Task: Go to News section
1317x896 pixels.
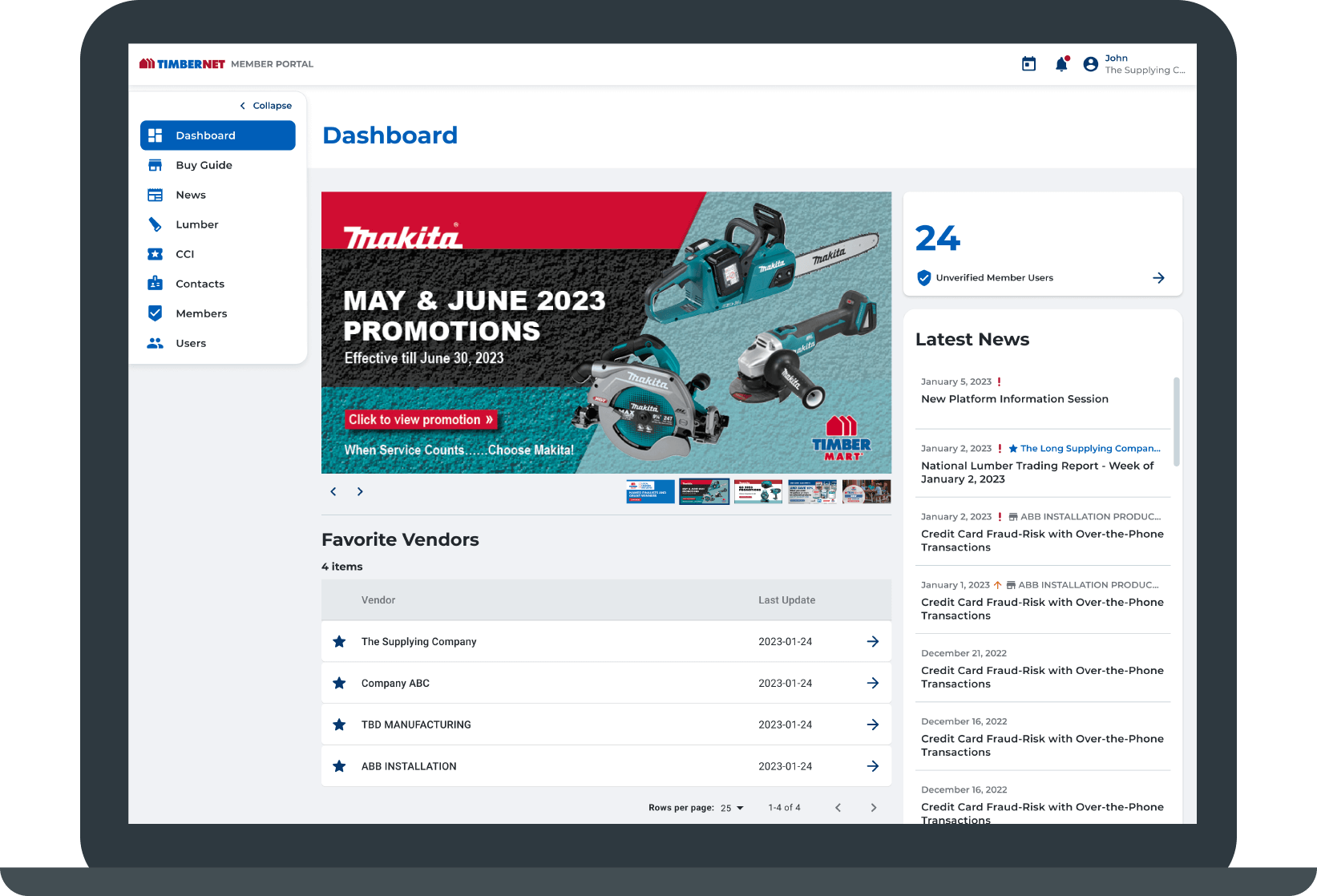Action: click(218, 195)
